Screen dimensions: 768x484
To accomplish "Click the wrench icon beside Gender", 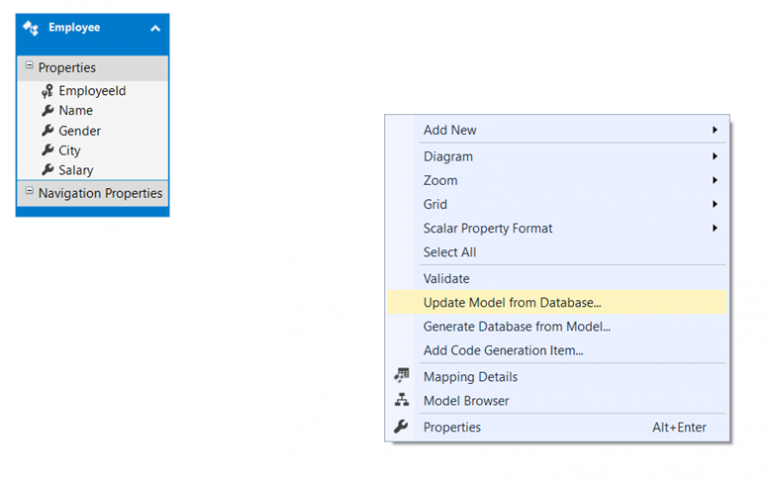I will point(48,130).
